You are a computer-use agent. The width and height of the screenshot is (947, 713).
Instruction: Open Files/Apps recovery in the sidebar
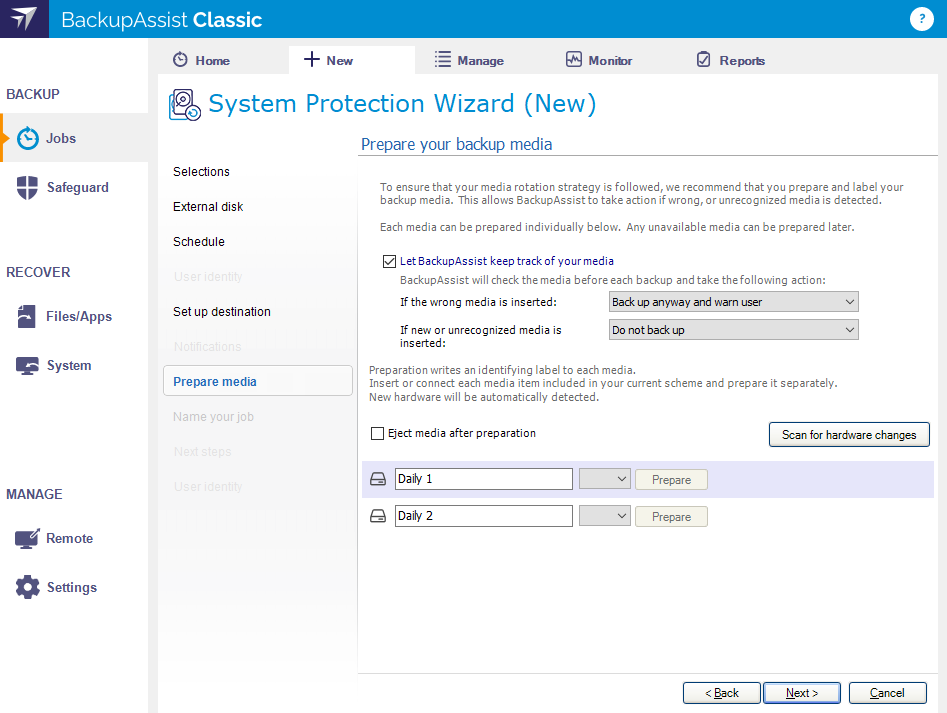click(74, 316)
